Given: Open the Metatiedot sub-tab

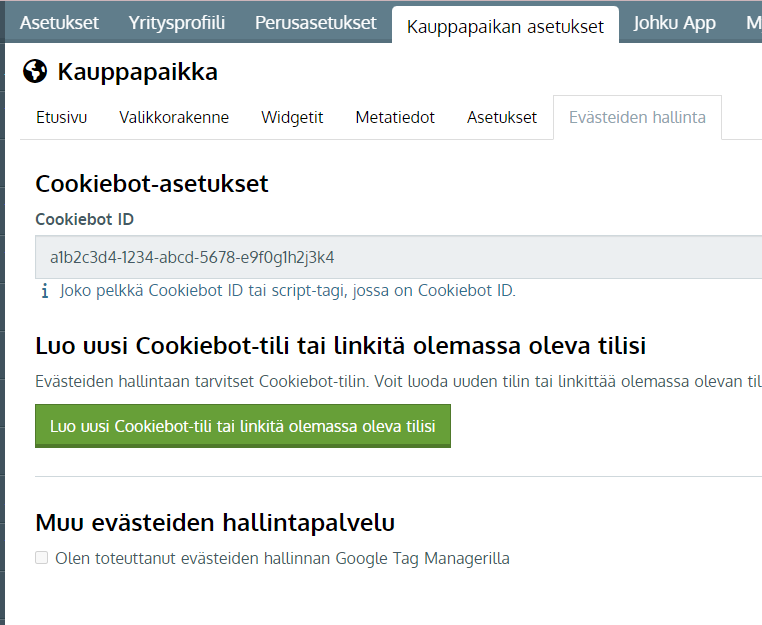Looking at the screenshot, I should click(395, 118).
